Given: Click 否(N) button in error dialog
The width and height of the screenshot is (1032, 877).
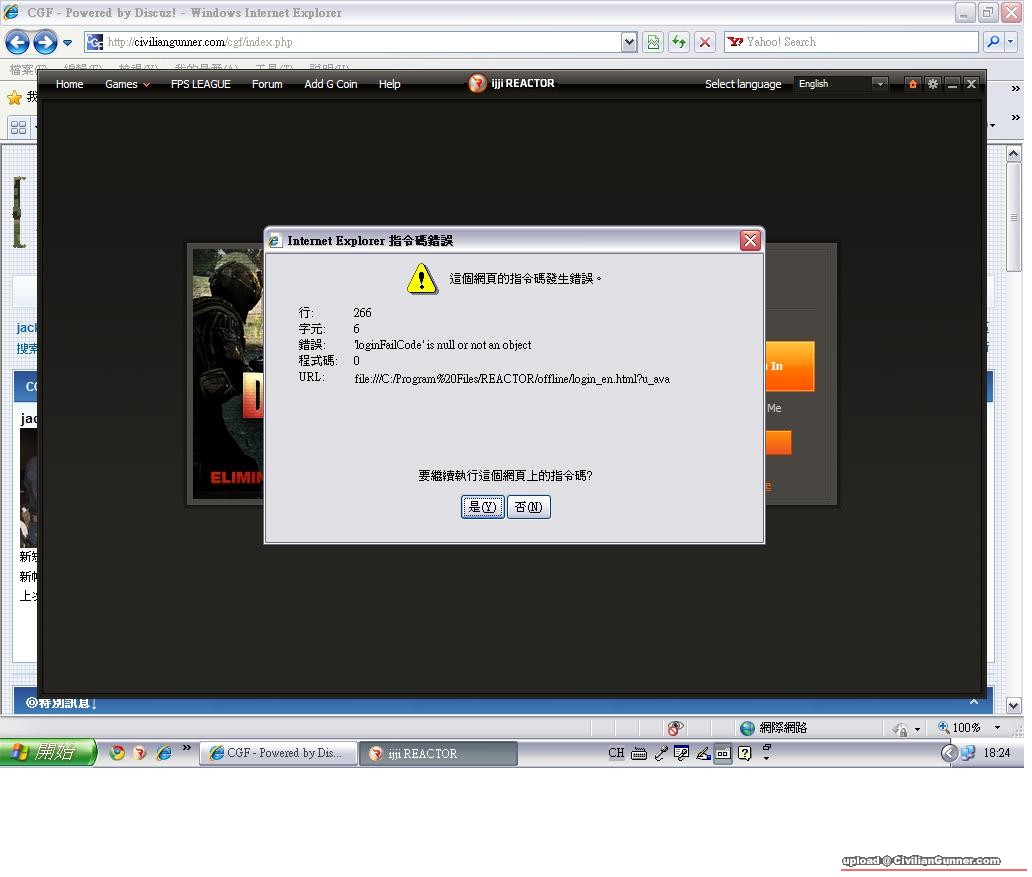Looking at the screenshot, I should tap(528, 507).
